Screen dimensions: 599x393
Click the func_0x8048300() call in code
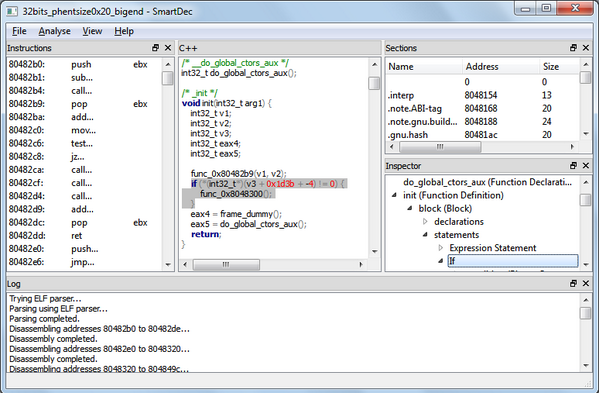(236, 194)
